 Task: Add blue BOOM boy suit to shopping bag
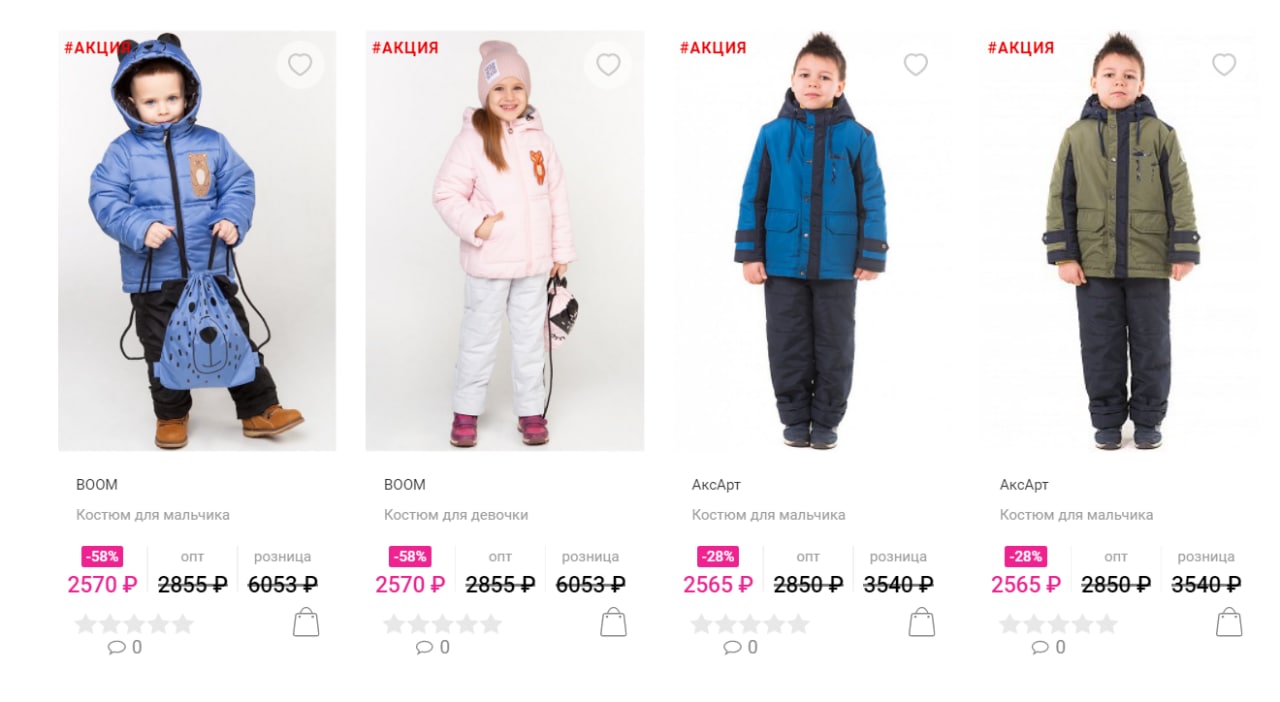[306, 622]
